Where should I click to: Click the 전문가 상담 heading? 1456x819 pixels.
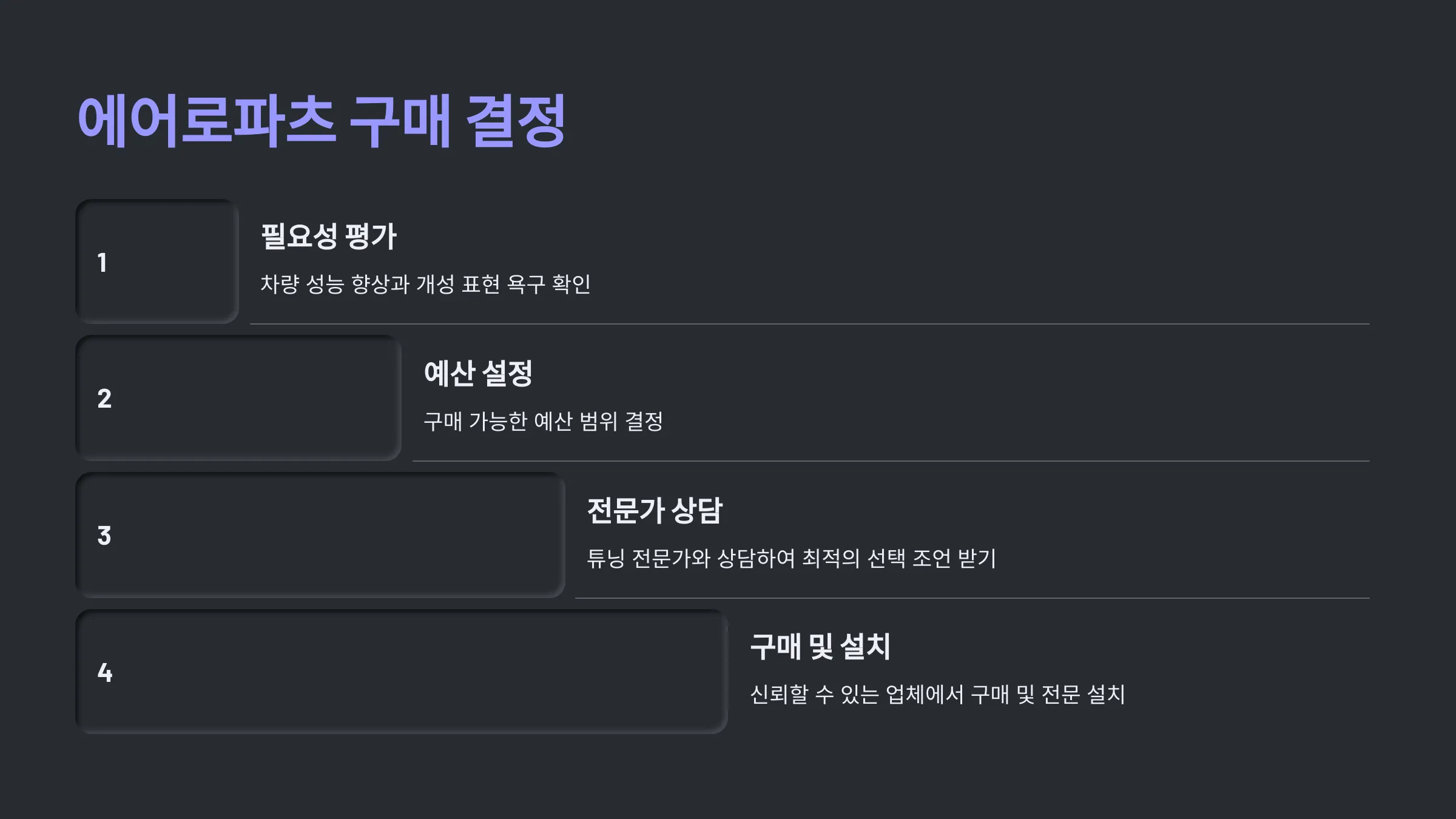point(655,510)
